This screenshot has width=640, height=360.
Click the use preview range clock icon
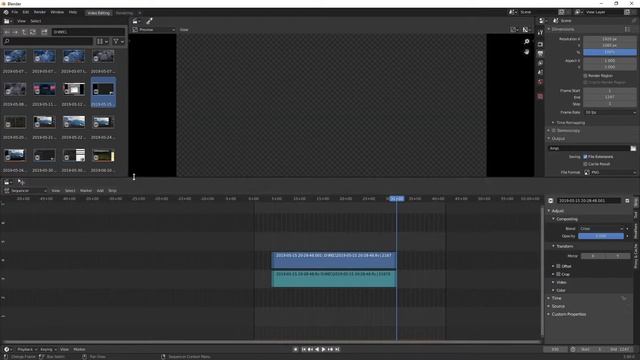pos(573,349)
